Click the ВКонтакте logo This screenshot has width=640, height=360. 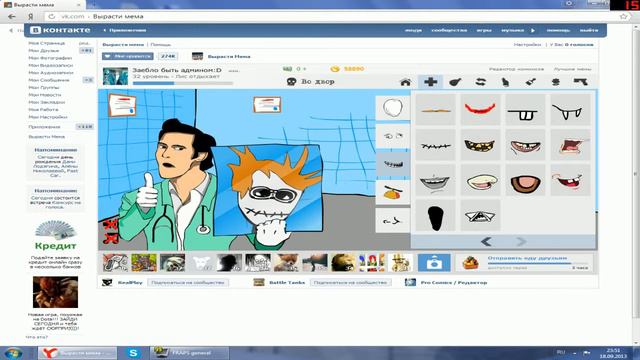[60, 30]
